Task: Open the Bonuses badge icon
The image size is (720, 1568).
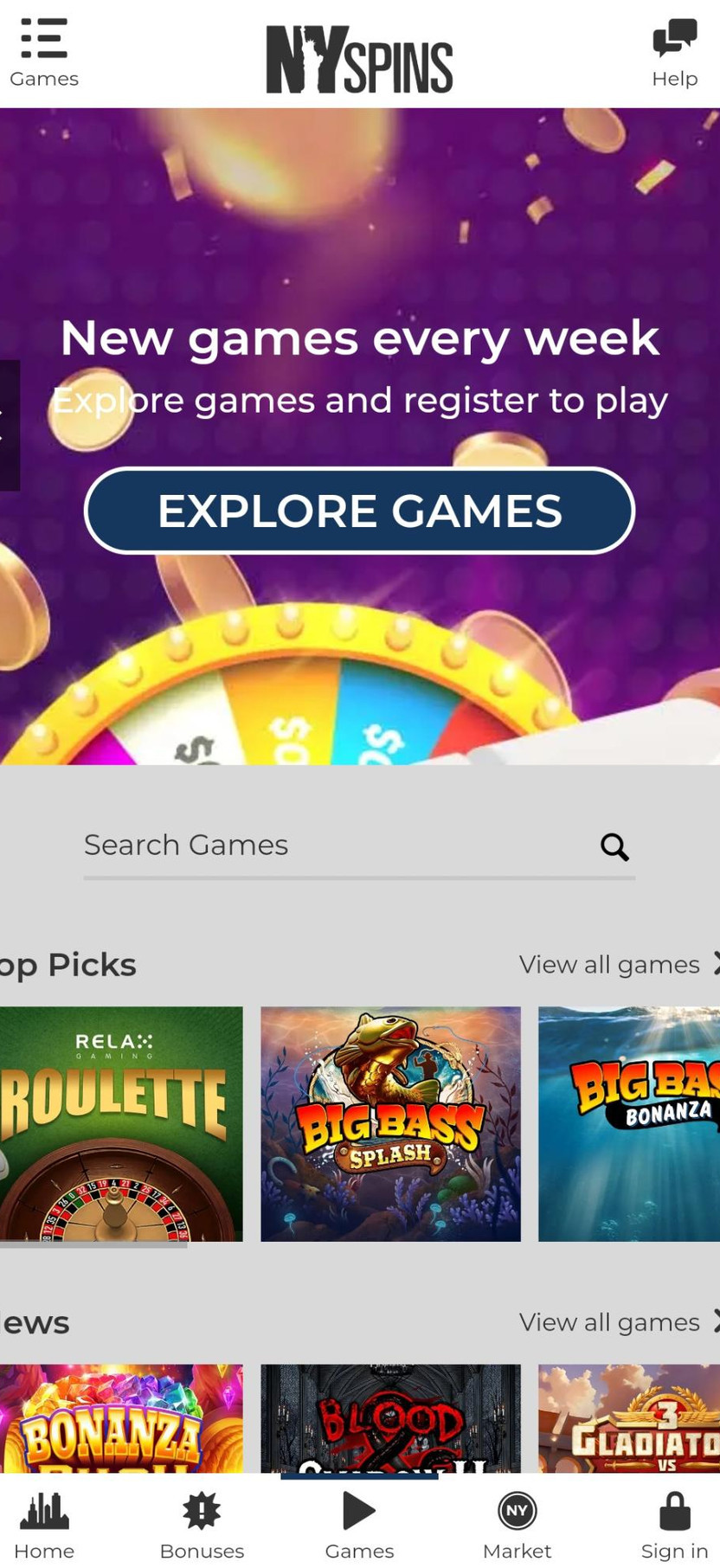Action: pos(202,1511)
